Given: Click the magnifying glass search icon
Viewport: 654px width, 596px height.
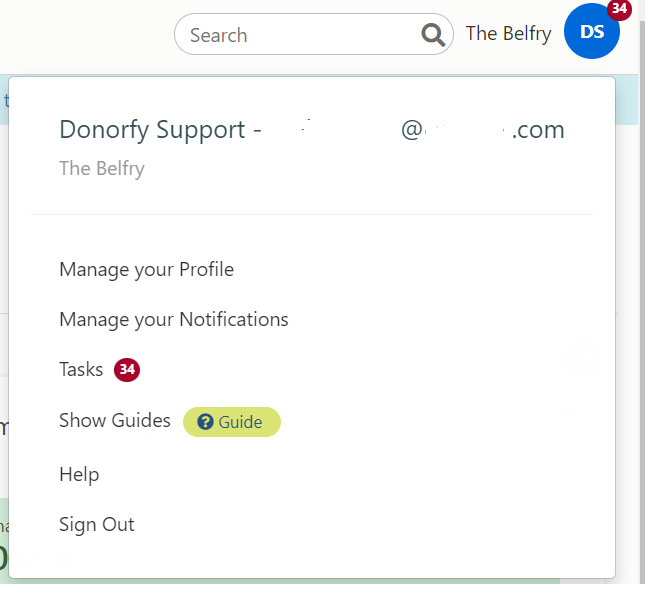Looking at the screenshot, I should tap(433, 35).
